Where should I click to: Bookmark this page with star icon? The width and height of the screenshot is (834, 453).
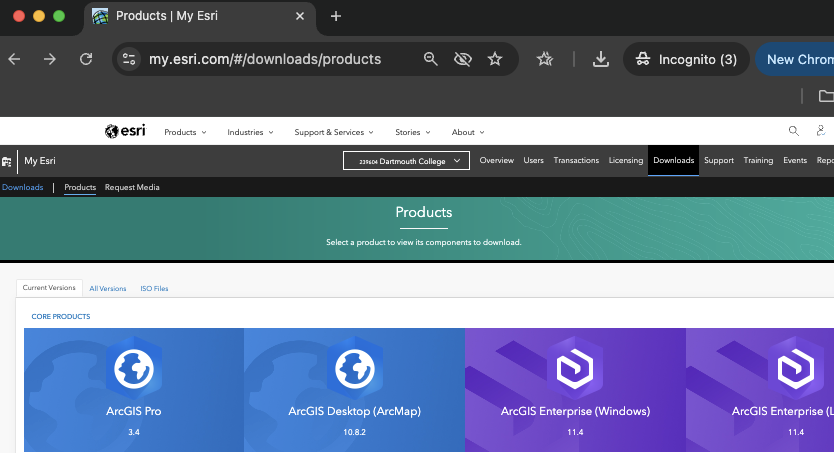[495, 59]
